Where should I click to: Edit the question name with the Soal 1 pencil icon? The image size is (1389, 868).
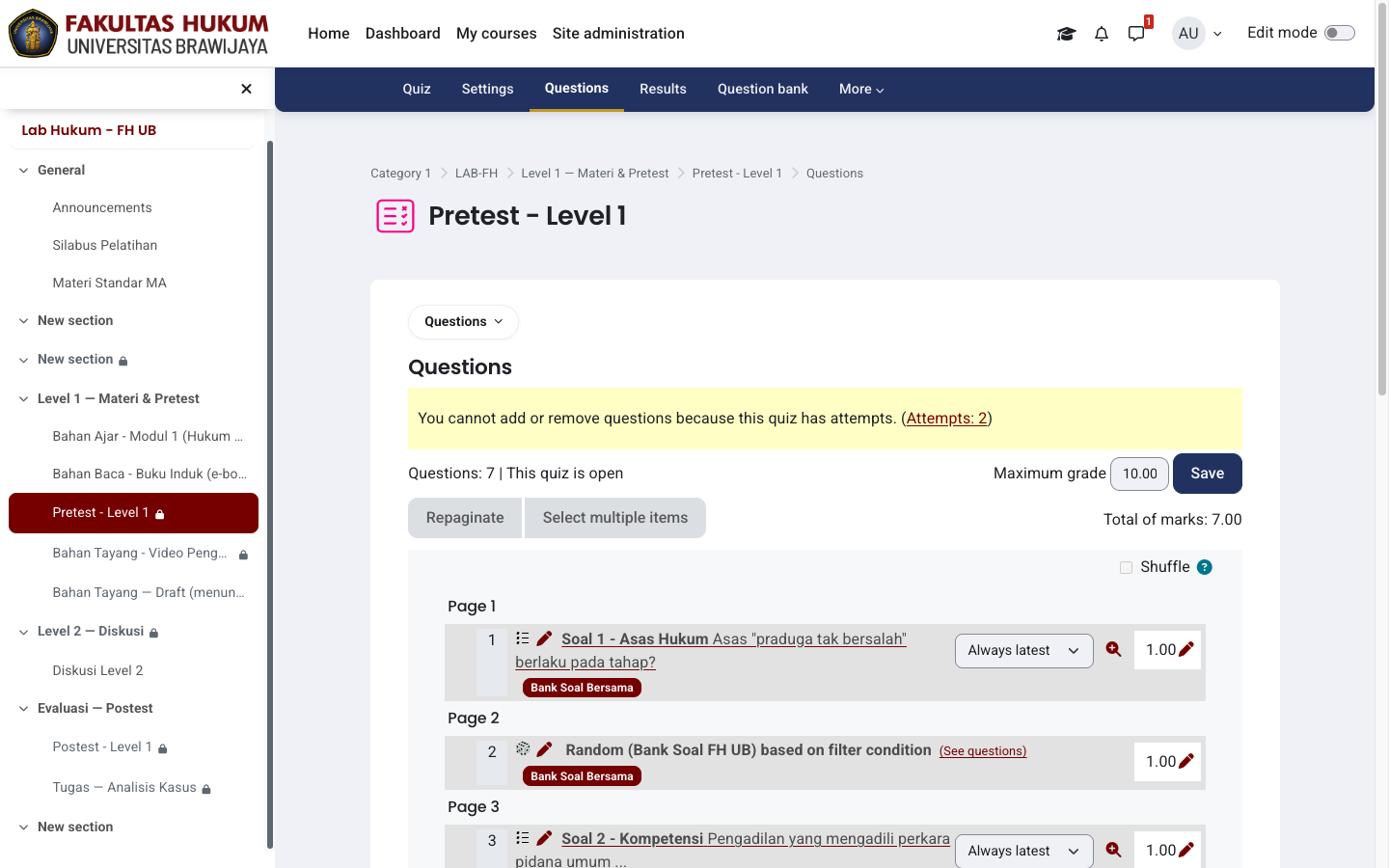point(544,638)
